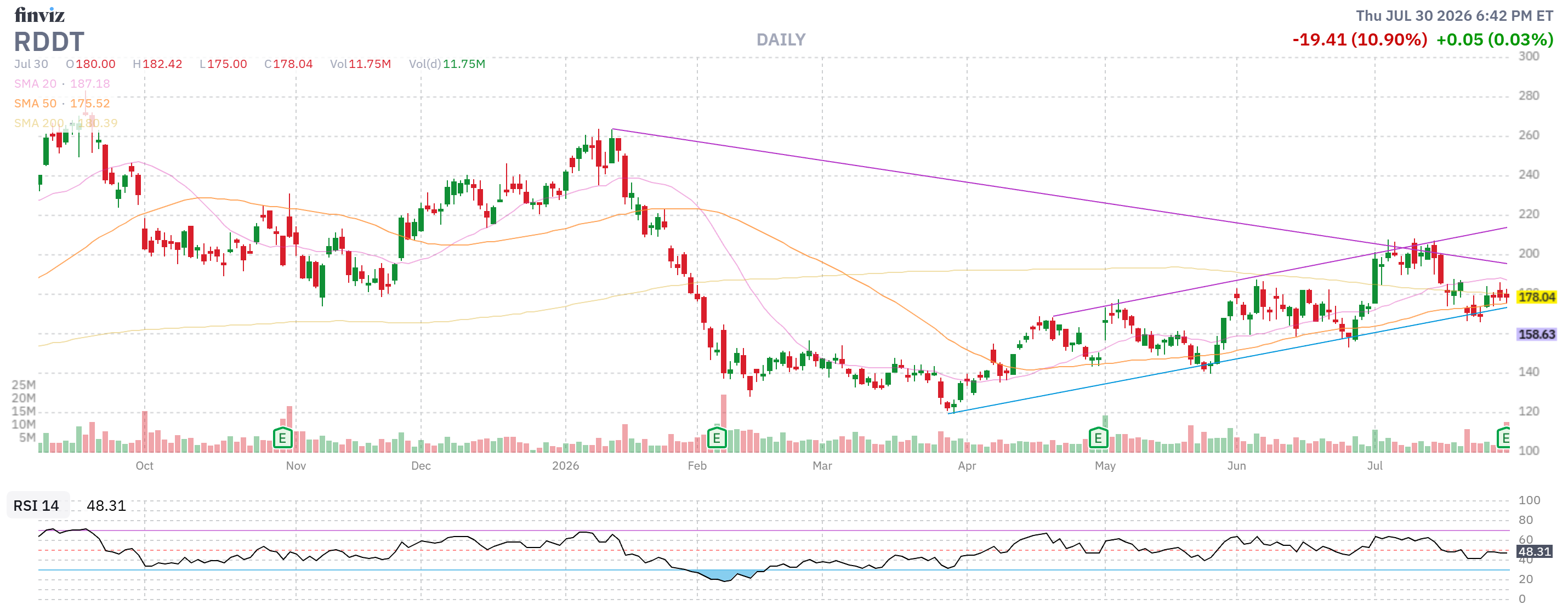This screenshot has width=1568, height=616.
Task: Click the 280 label on the price axis
Action: click(1529, 95)
